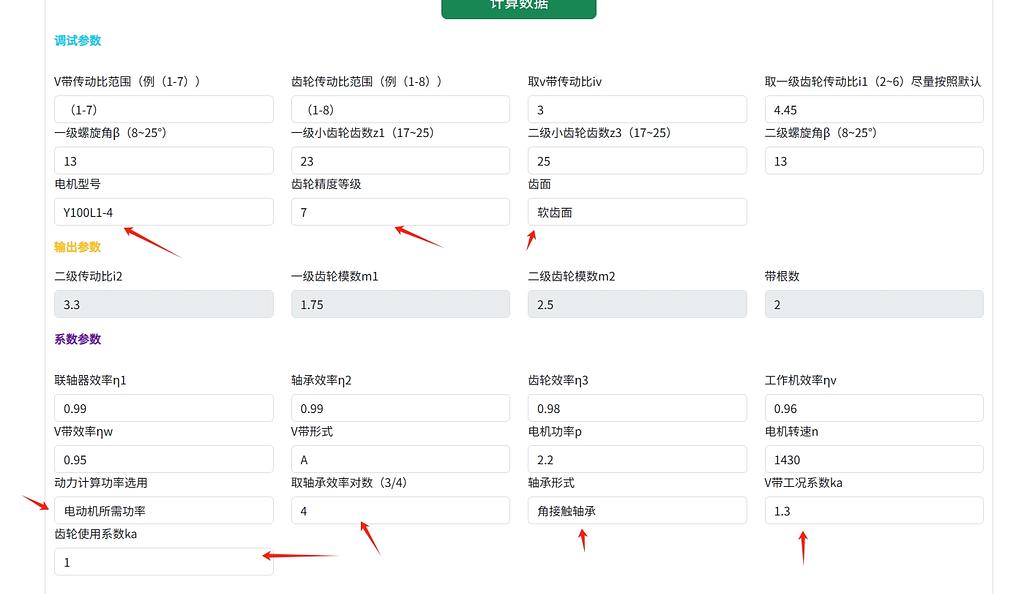Click the 二级小齿轮齿数z3 input field
Screen dimensions: 1024x594
637,161
